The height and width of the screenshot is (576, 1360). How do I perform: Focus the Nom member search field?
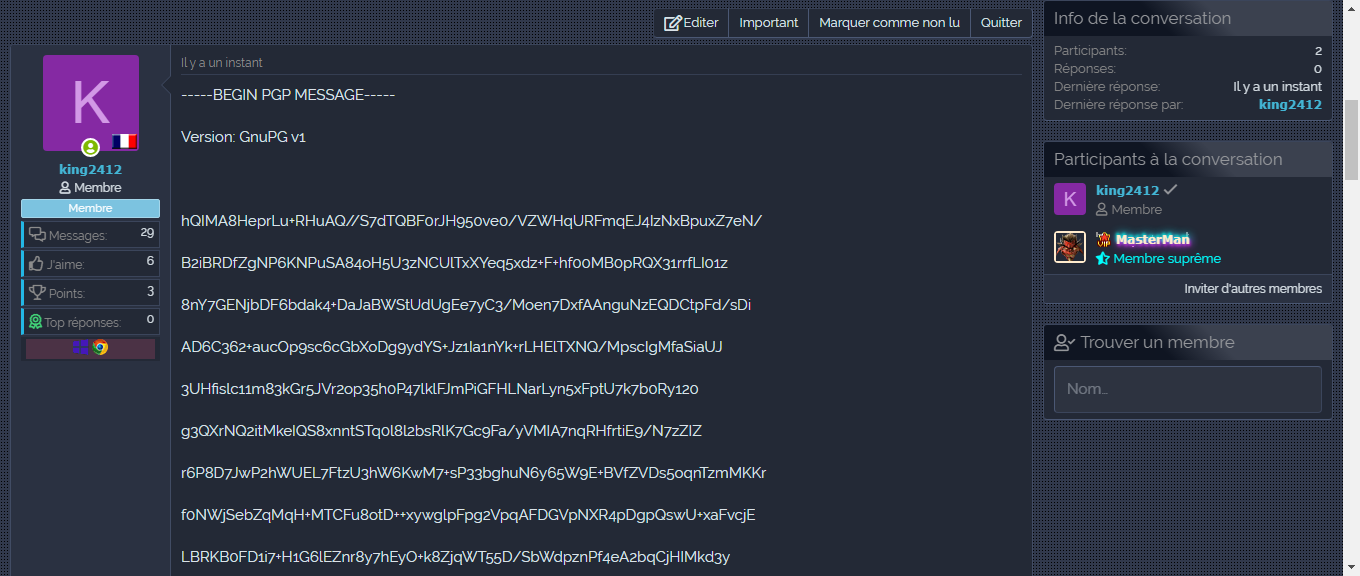pyautogui.click(x=1187, y=389)
